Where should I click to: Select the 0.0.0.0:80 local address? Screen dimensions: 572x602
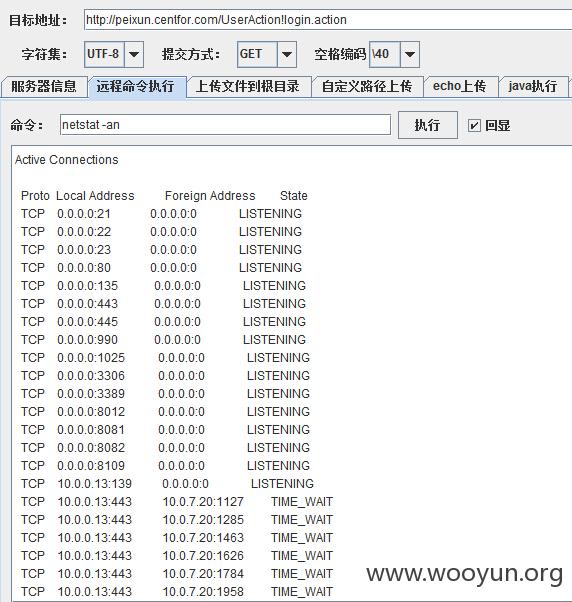pos(84,268)
